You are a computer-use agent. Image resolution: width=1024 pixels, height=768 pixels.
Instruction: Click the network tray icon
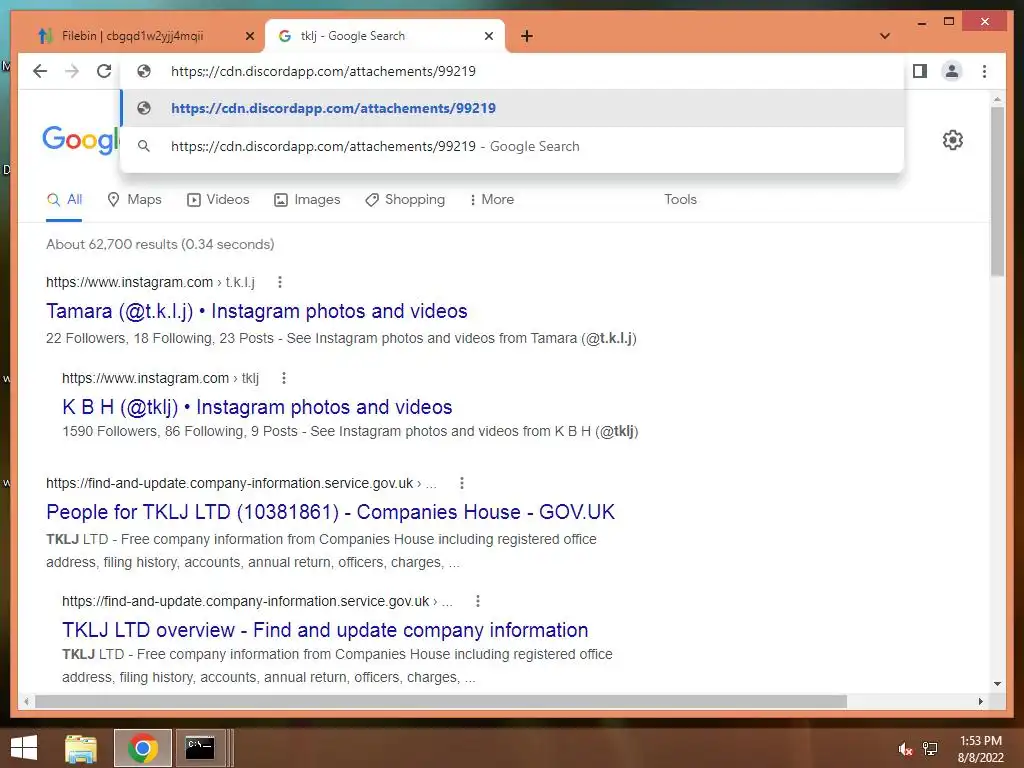pos(930,749)
